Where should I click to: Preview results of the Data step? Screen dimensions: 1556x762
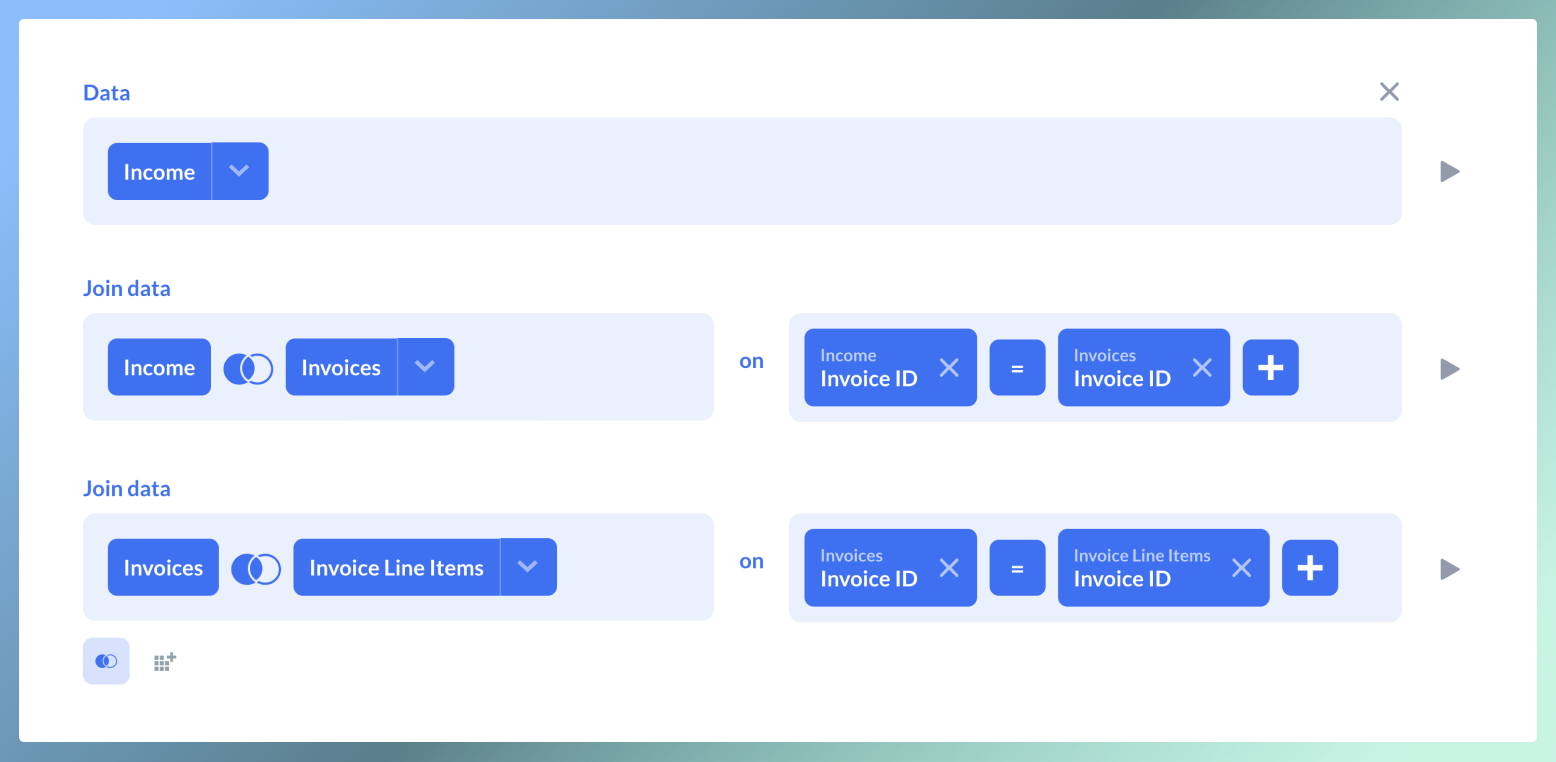pyautogui.click(x=1449, y=172)
